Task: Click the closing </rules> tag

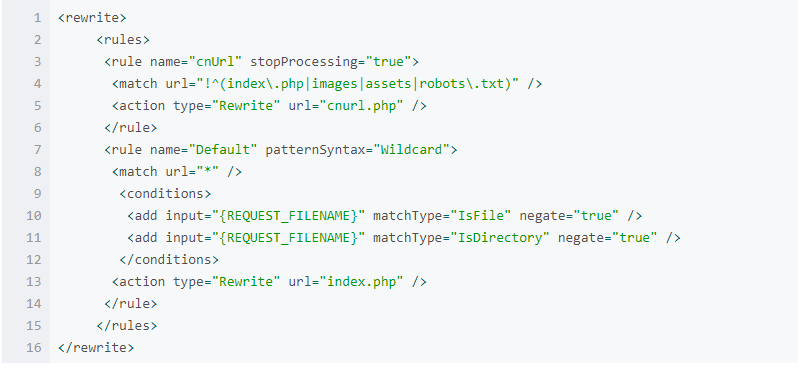Action: pos(127,326)
